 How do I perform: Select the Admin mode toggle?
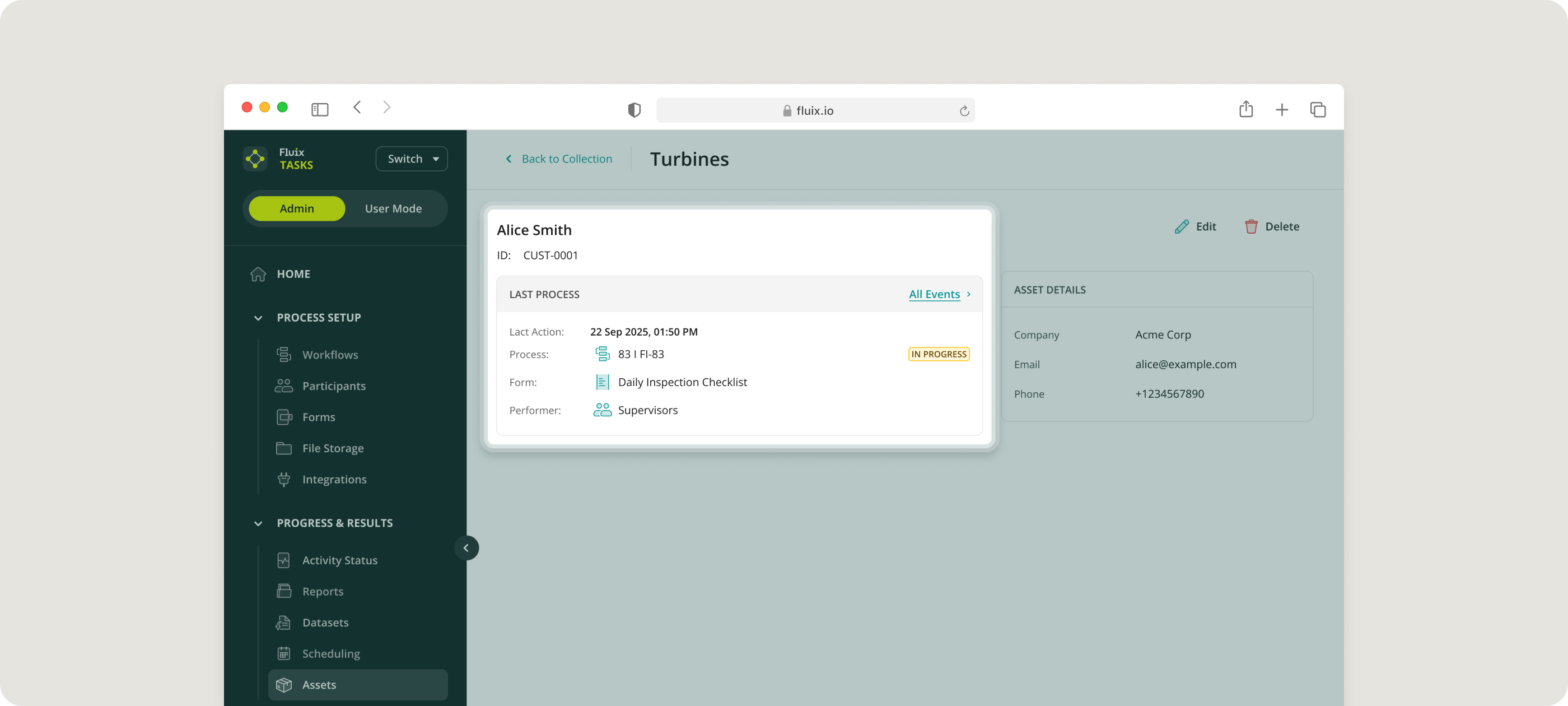296,208
